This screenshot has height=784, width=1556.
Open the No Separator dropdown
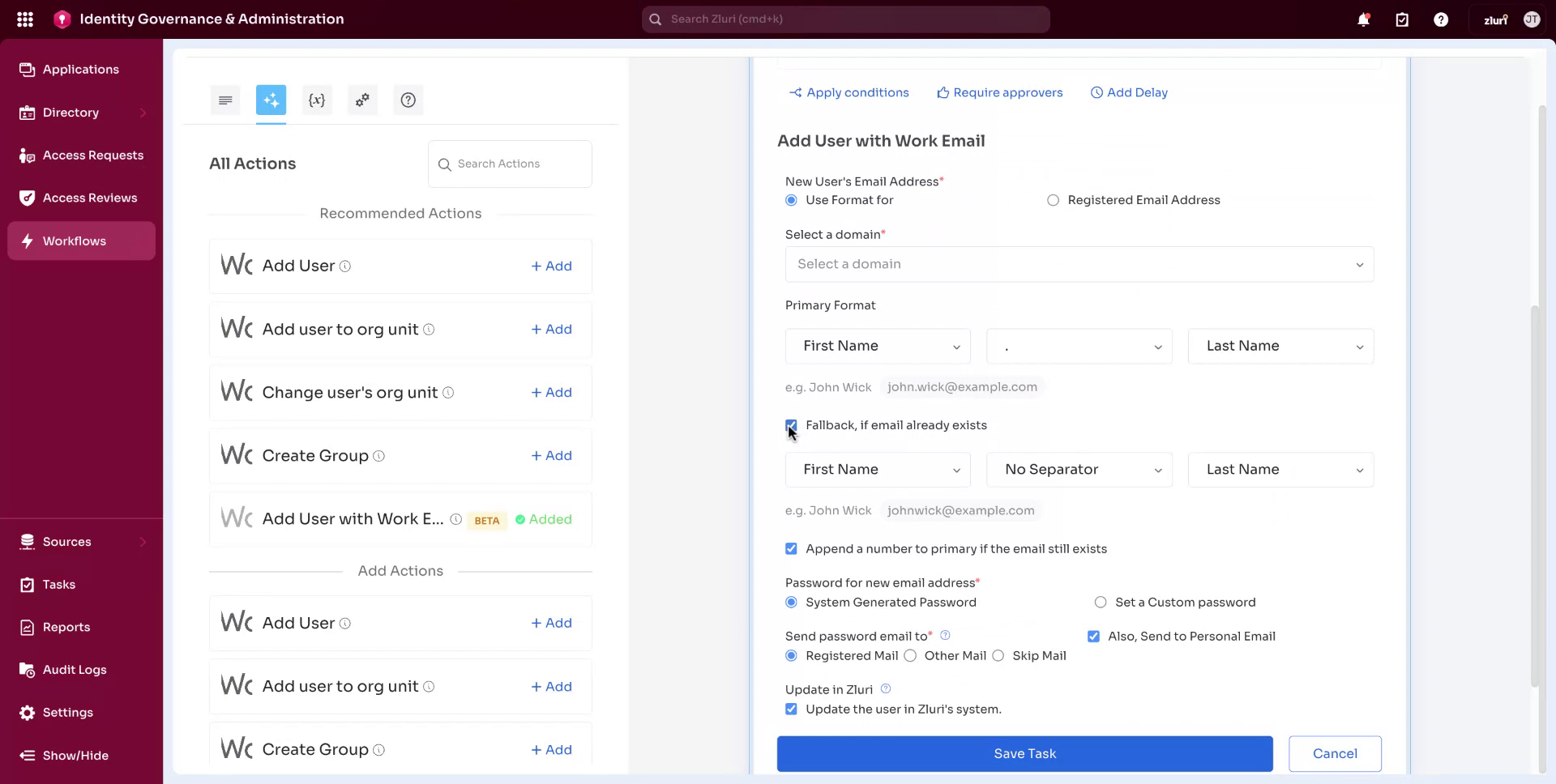(x=1079, y=469)
